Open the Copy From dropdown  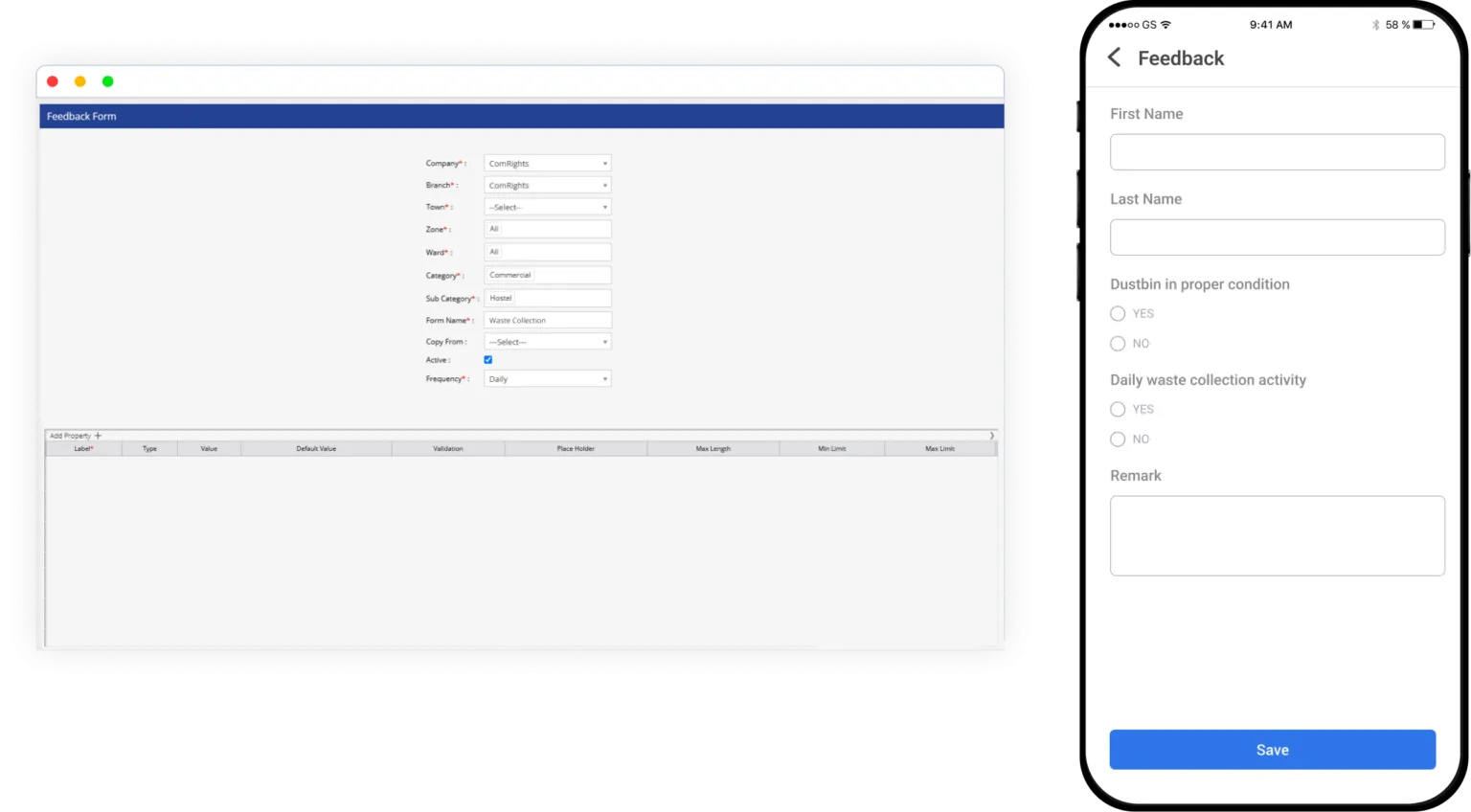click(x=547, y=342)
